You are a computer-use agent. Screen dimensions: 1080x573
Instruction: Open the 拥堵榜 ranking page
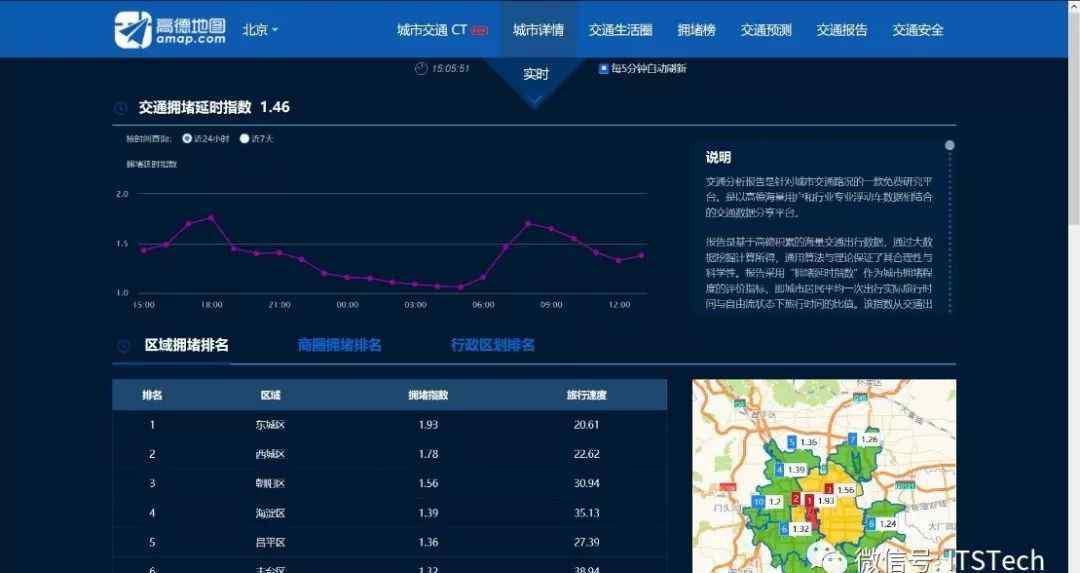click(x=696, y=30)
